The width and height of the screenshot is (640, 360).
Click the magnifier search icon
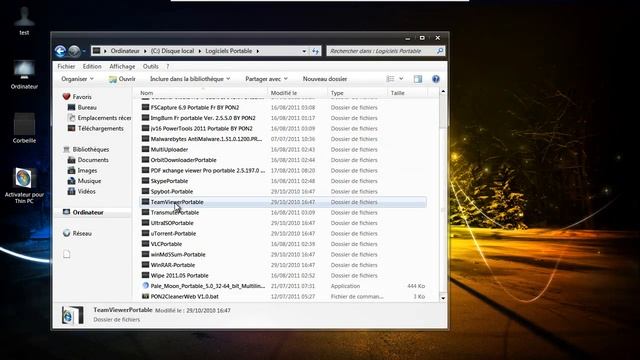pos(440,51)
